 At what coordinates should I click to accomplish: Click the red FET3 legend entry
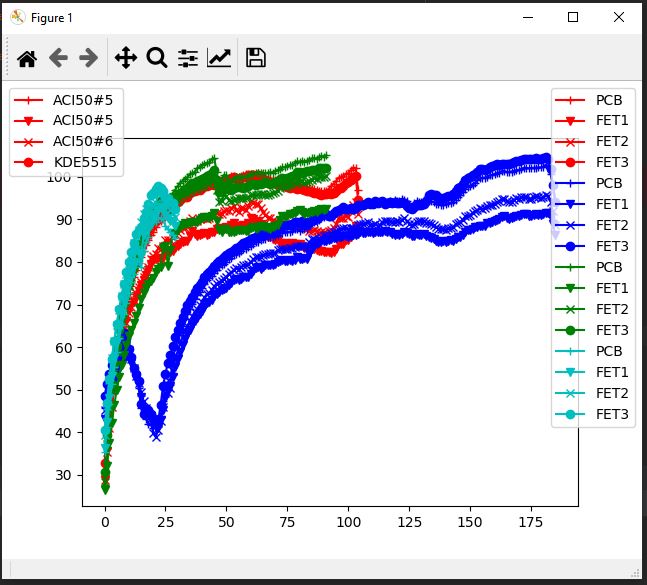click(591, 163)
